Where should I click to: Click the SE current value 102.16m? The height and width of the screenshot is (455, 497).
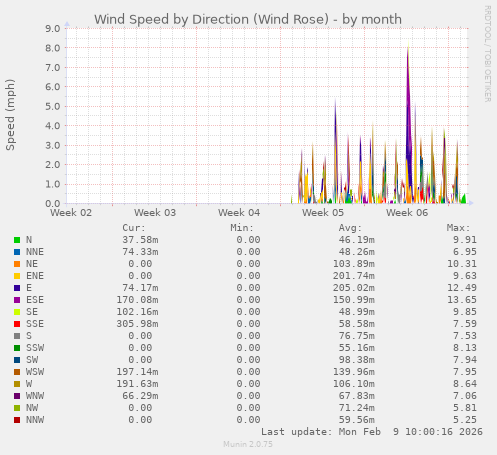tap(137, 312)
